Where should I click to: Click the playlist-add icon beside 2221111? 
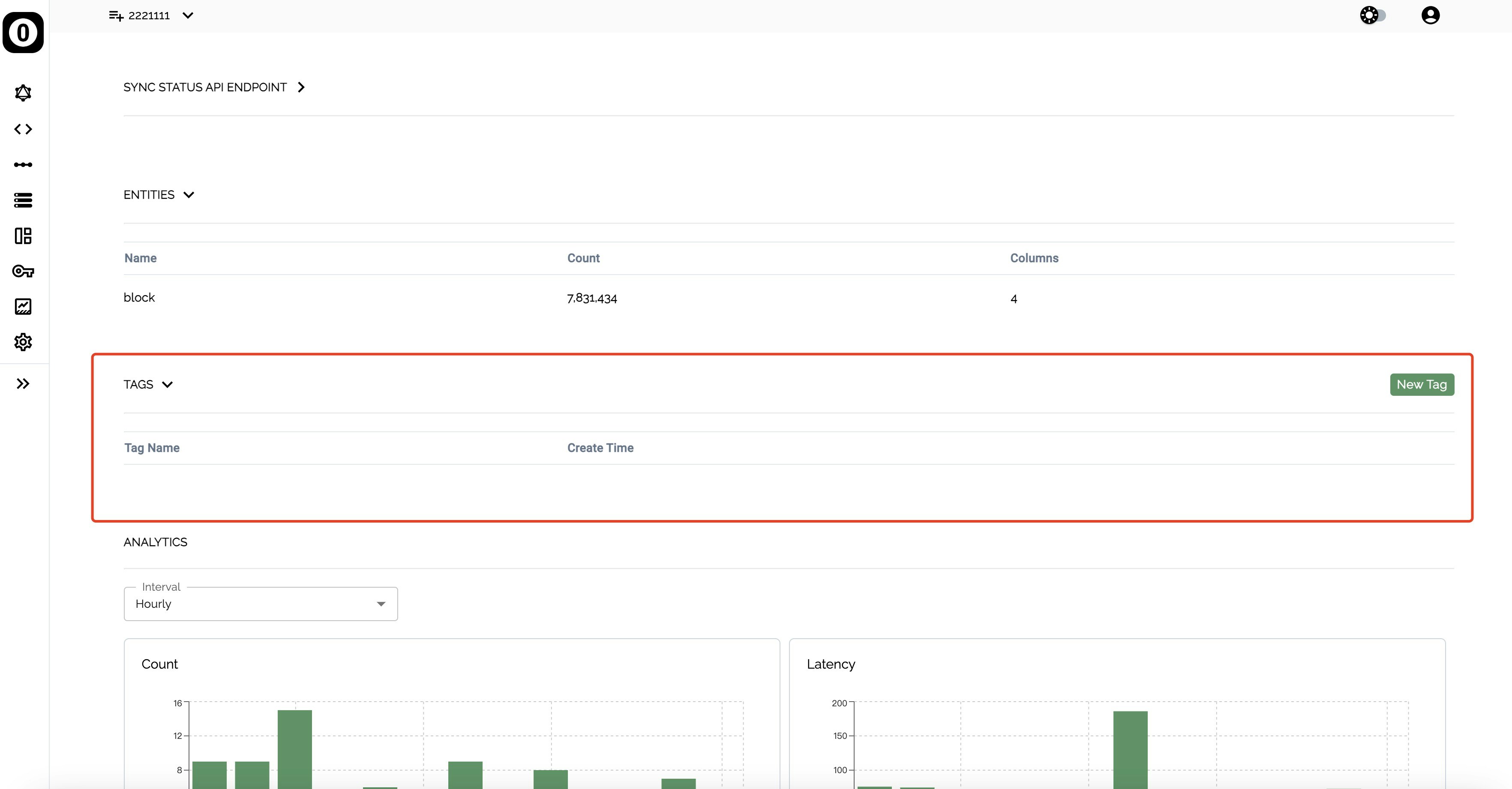pyautogui.click(x=116, y=16)
